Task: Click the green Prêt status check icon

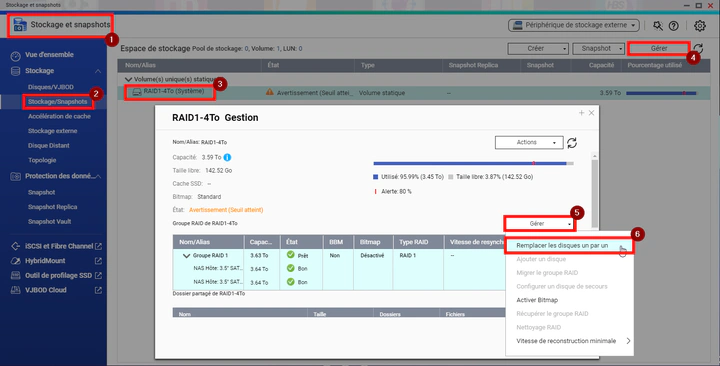Action: click(291, 254)
